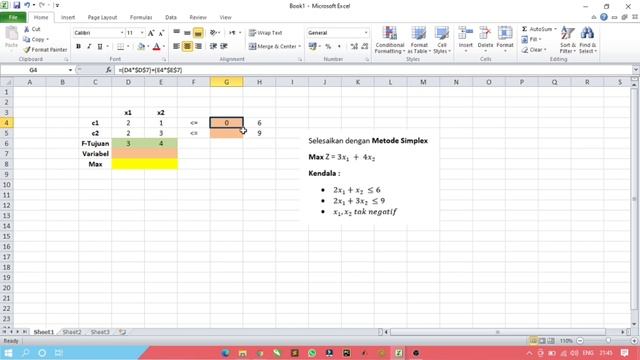Viewport: 640px width, 360px height.
Task: Click the Format cells icon
Action: click(x=505, y=34)
